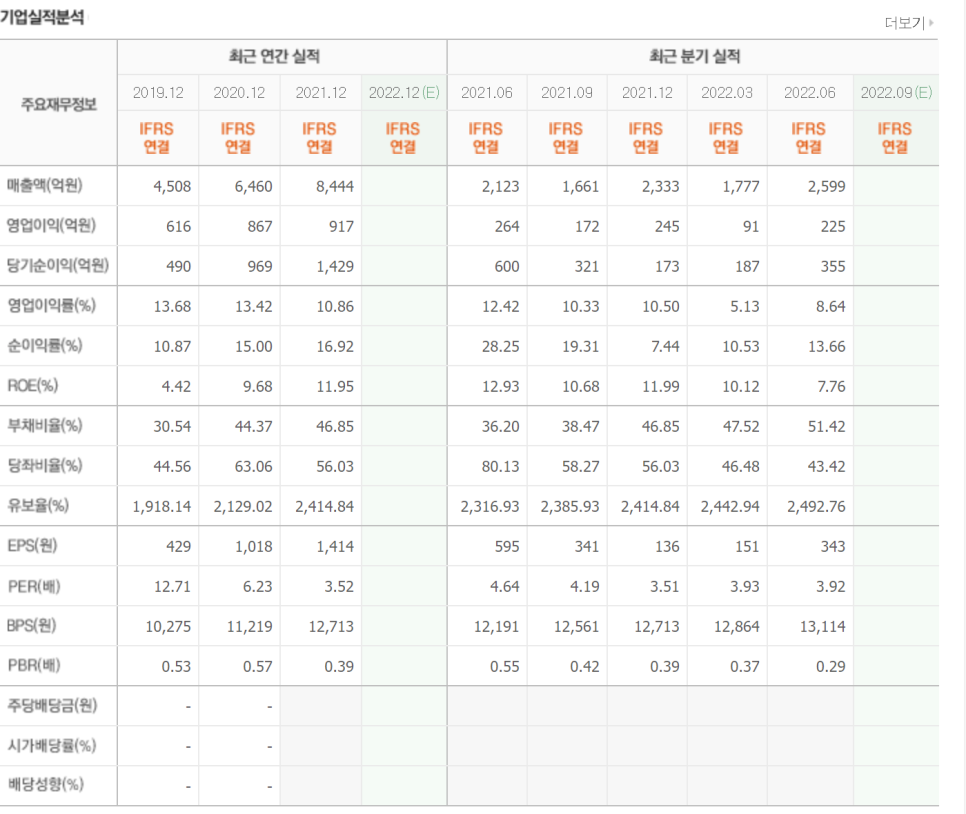This screenshot has width=966, height=814.
Task: Click the ROE value 11.95
Action: coord(335,387)
